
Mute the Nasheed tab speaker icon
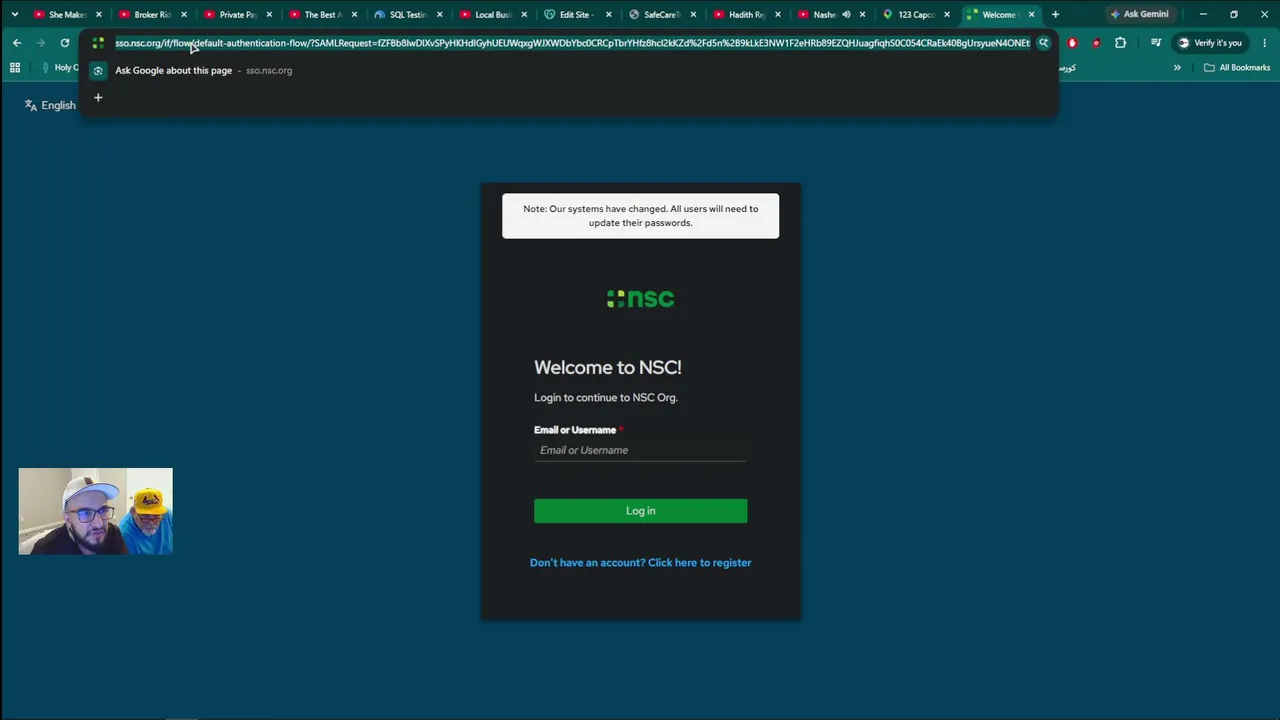(x=846, y=15)
